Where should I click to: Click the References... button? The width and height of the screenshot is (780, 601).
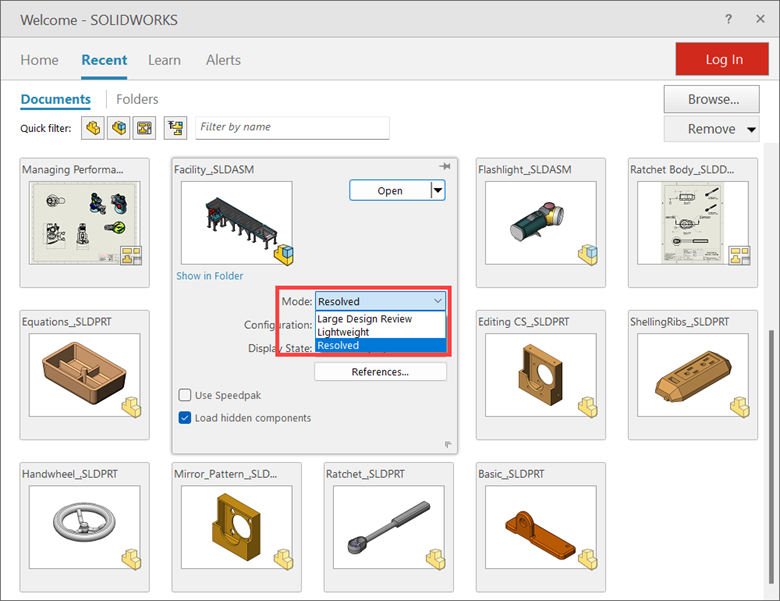tap(381, 372)
